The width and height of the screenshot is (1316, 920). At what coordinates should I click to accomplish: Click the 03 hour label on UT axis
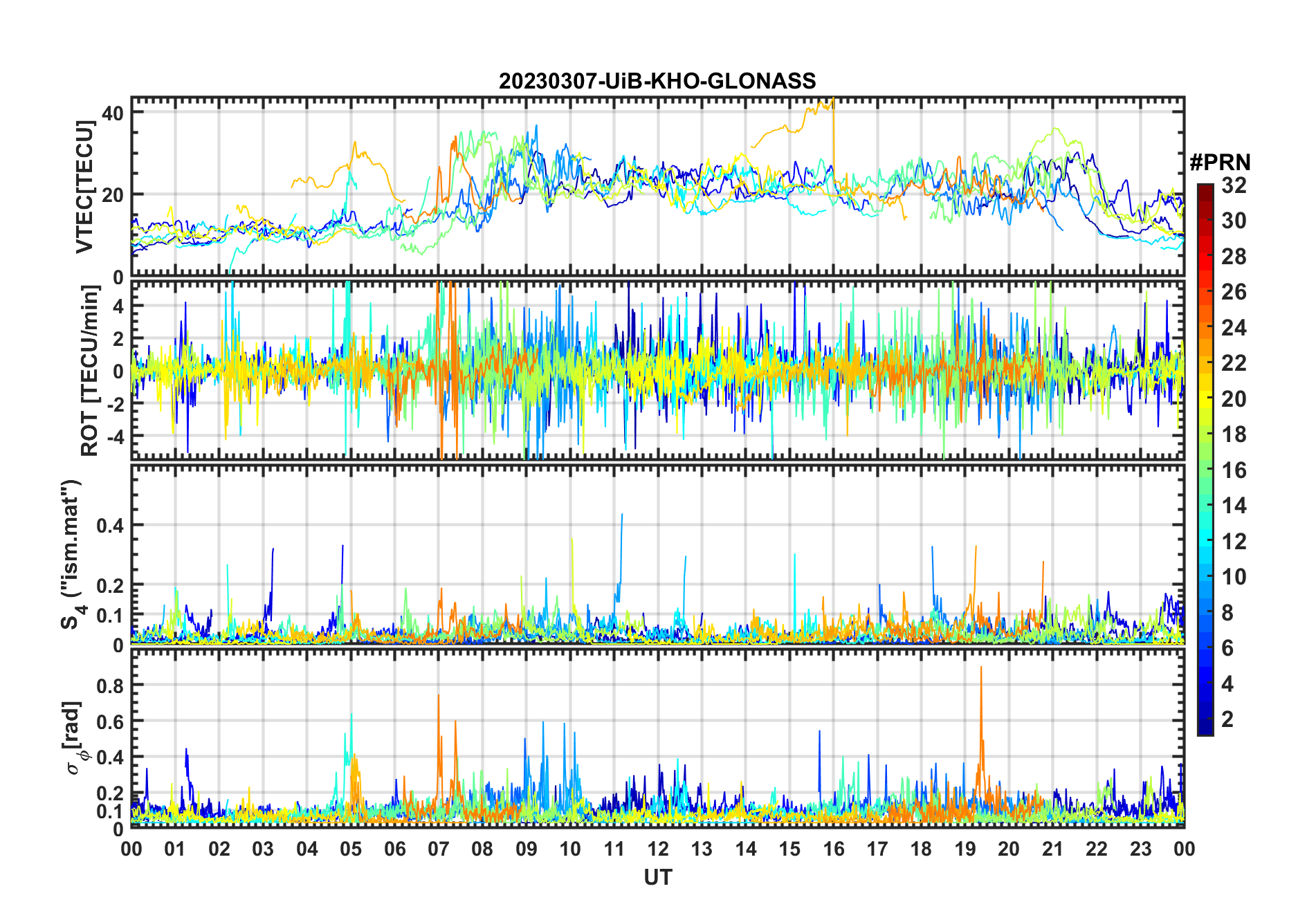263,849
